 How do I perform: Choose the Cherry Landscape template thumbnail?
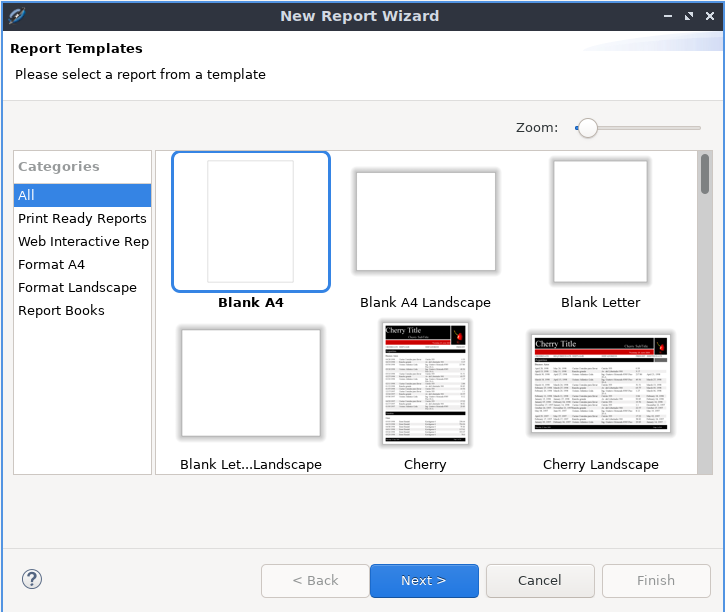coord(601,383)
